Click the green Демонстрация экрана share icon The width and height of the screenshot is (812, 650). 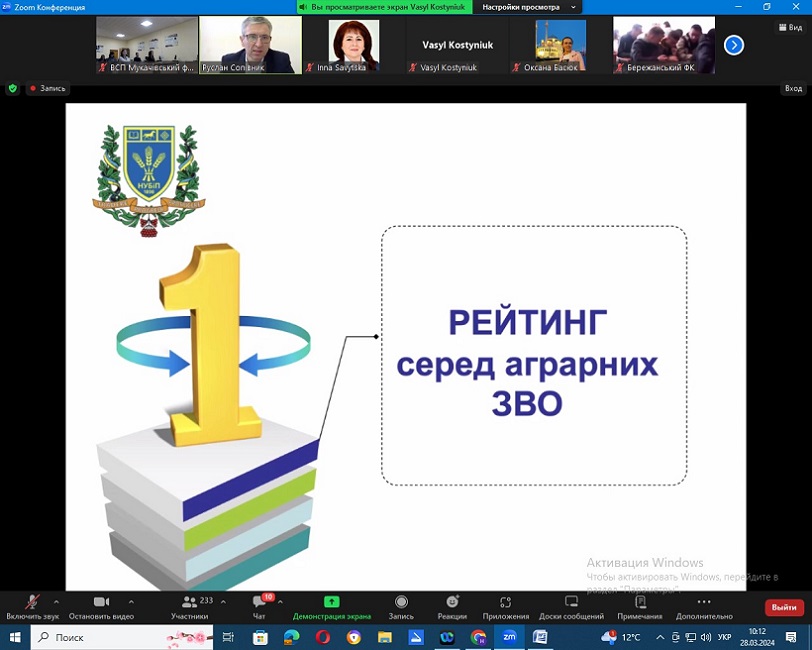331,601
